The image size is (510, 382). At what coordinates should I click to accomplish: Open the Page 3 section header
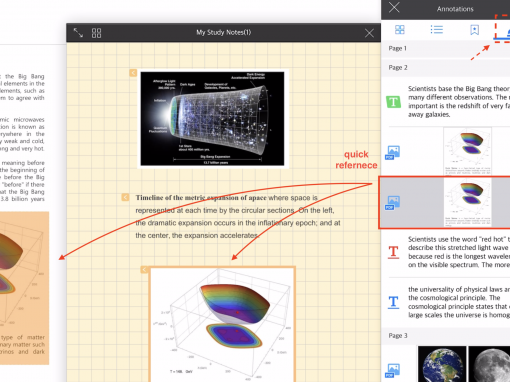point(445,336)
